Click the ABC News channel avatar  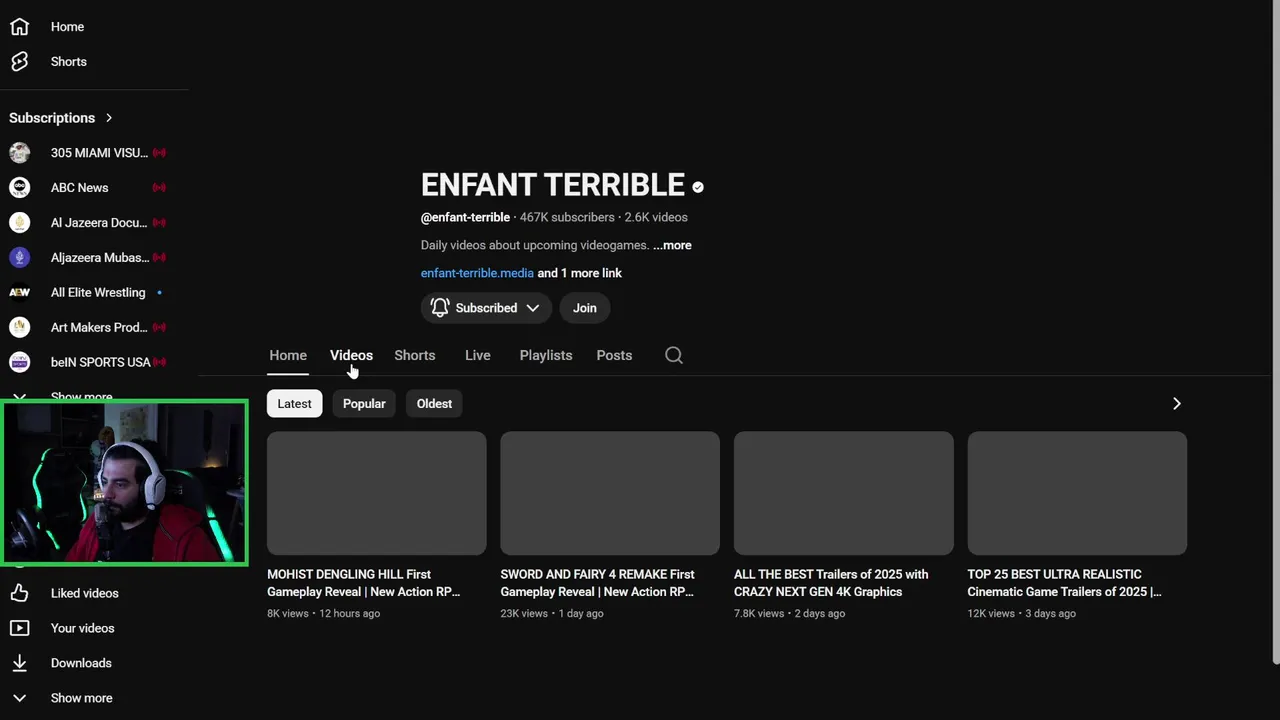point(19,188)
